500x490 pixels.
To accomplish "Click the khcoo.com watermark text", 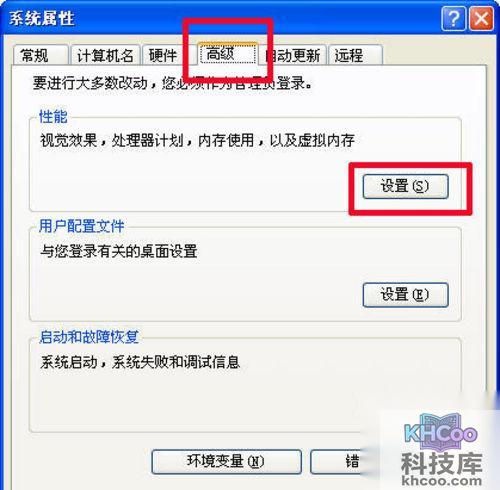I will click(442, 480).
